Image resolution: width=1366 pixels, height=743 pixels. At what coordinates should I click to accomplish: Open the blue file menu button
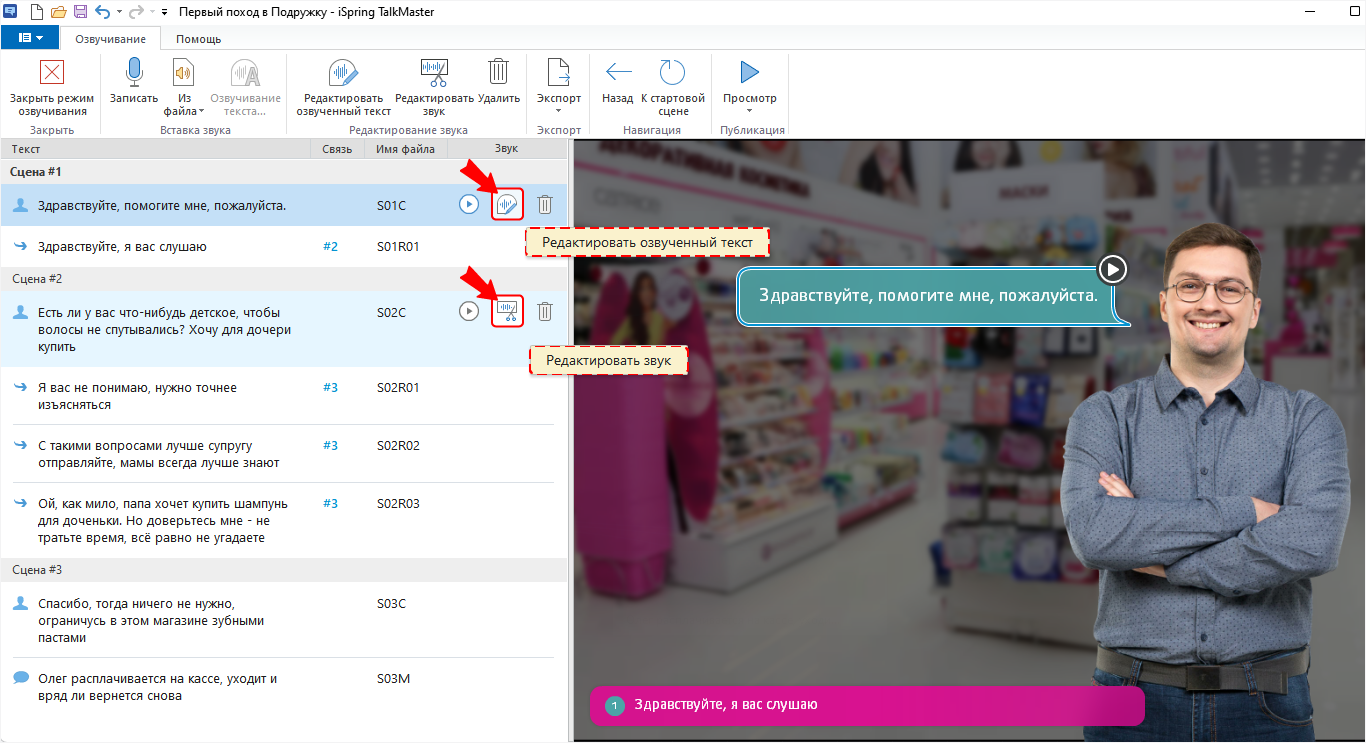(30, 38)
